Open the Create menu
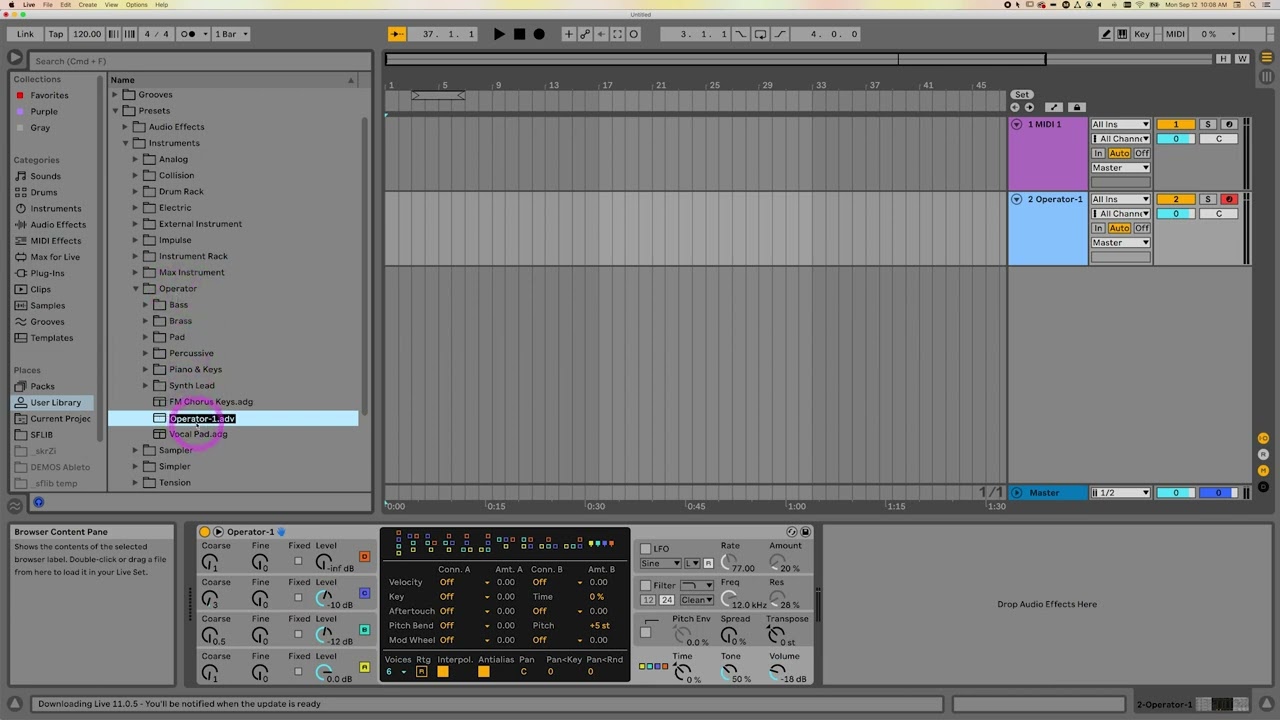The width and height of the screenshot is (1280, 720). (x=87, y=4)
